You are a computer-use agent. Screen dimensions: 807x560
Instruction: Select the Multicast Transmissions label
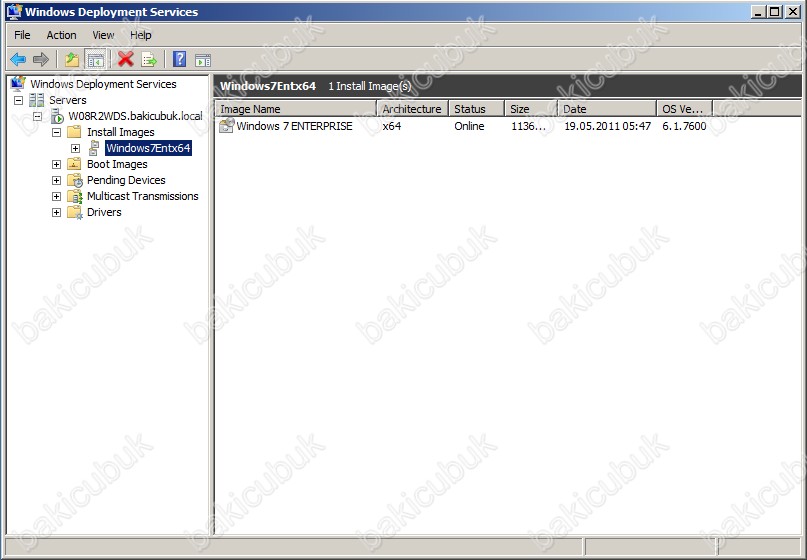point(143,196)
